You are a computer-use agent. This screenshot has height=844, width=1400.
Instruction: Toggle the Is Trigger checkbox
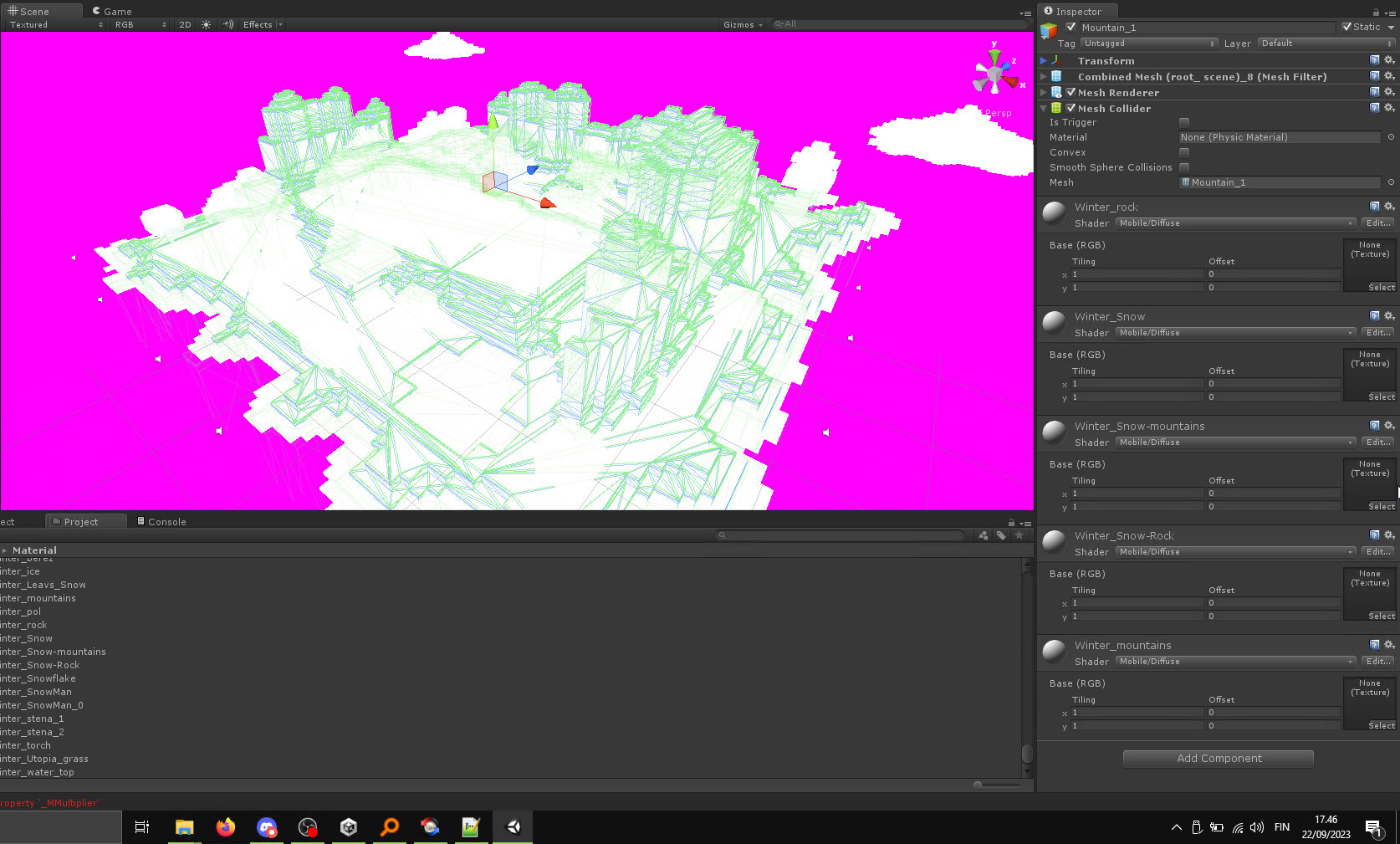tap(1183, 122)
